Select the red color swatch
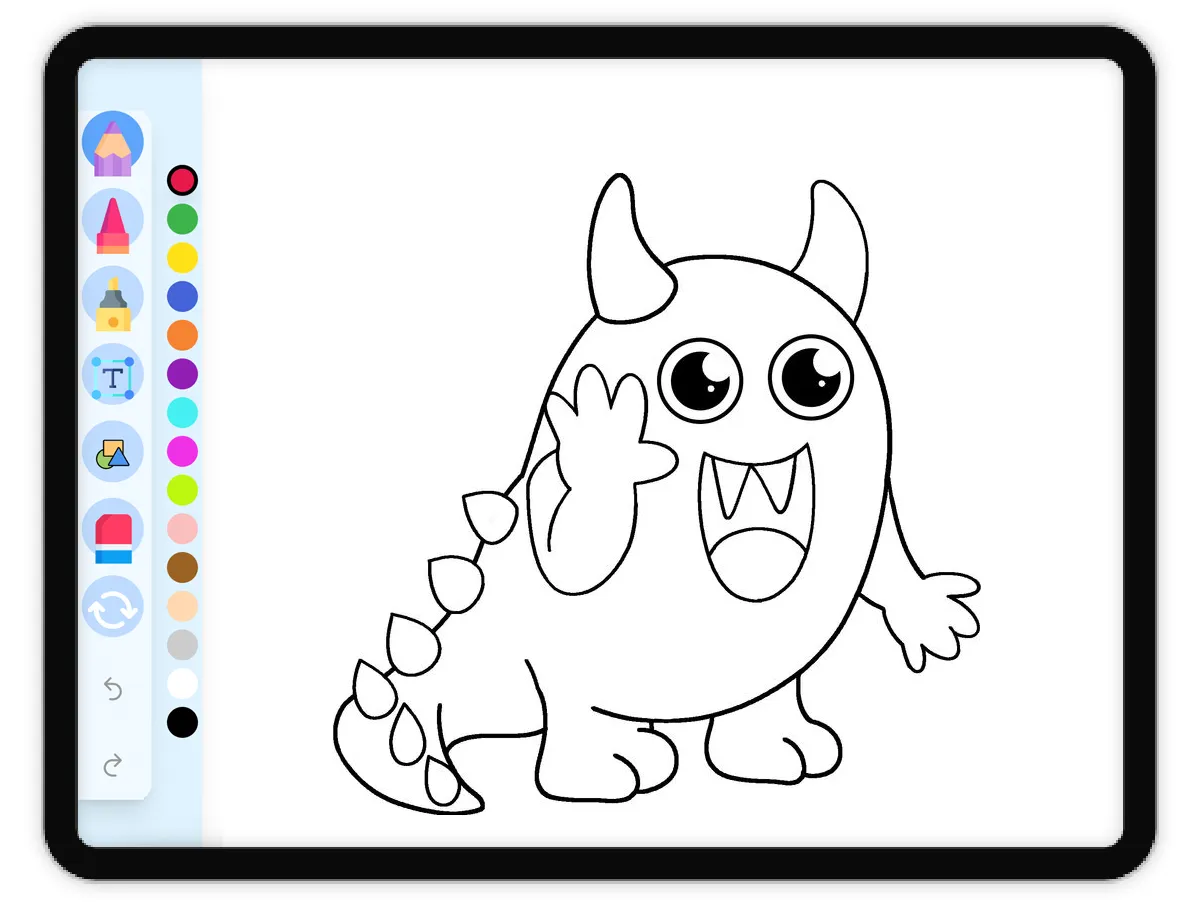The height and width of the screenshot is (906, 1200). 182,181
